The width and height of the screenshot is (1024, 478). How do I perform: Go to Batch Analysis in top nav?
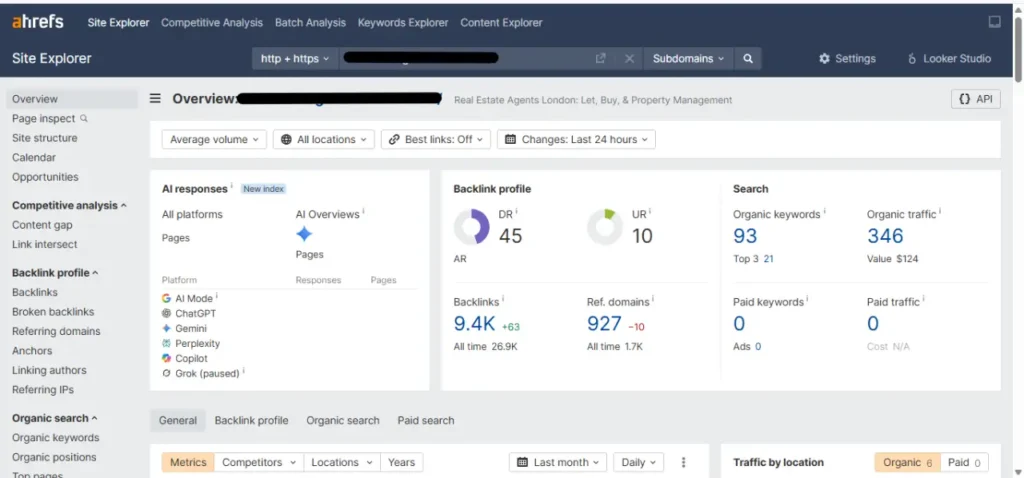tap(310, 22)
